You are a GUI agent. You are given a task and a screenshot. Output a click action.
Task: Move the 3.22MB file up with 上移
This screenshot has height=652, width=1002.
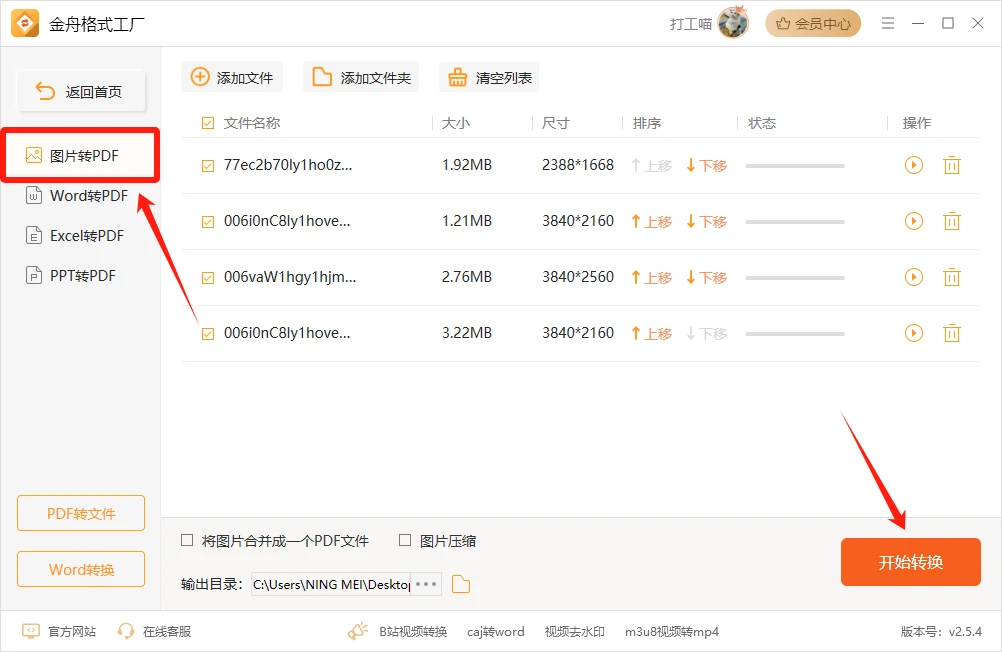(x=651, y=333)
